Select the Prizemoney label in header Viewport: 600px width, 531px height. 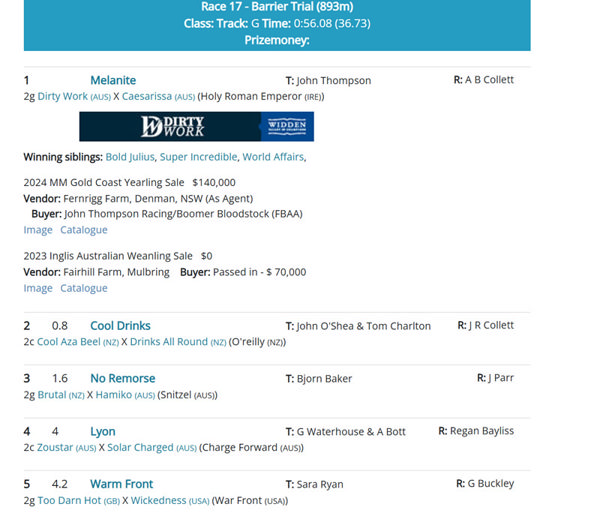click(x=277, y=40)
